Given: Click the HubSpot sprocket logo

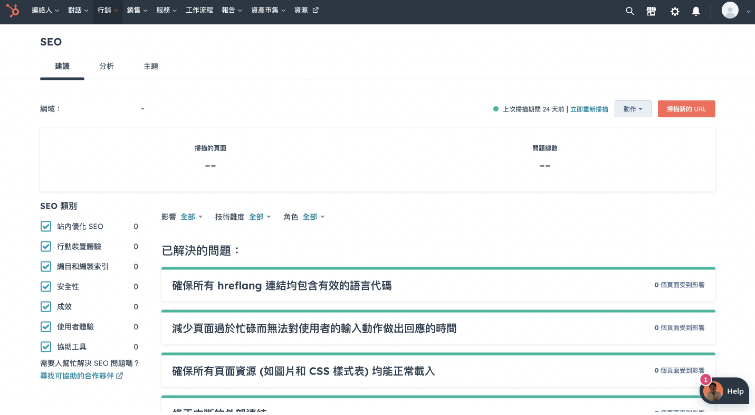Looking at the screenshot, I should 13,11.
